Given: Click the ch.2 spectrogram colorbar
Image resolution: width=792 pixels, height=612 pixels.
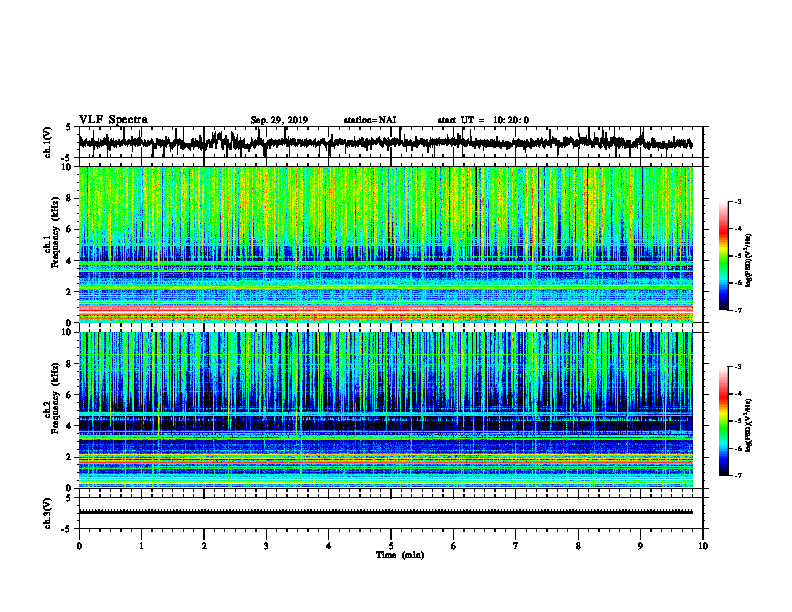Looking at the screenshot, I should pos(723,421).
